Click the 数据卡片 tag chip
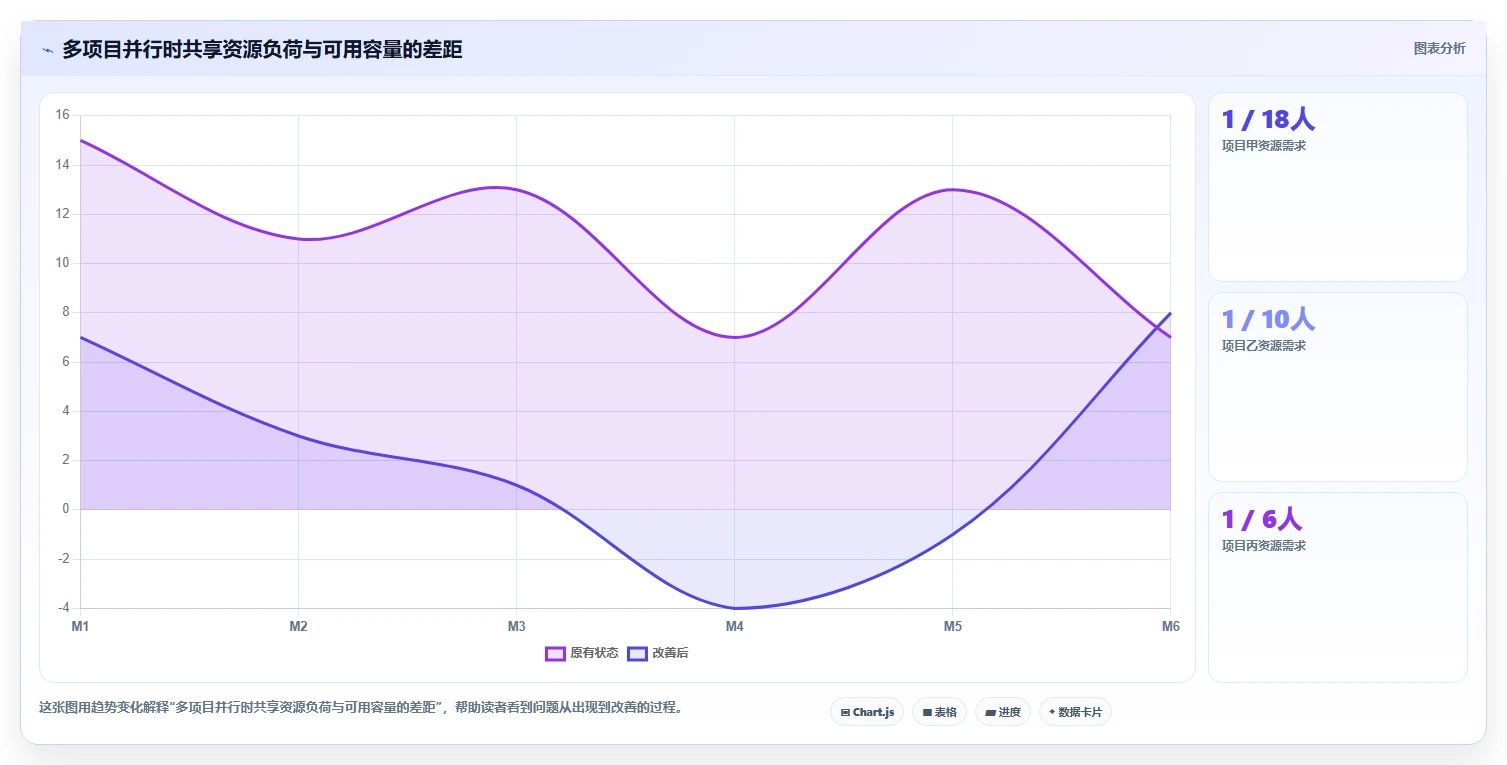1507x765 pixels. [1075, 712]
